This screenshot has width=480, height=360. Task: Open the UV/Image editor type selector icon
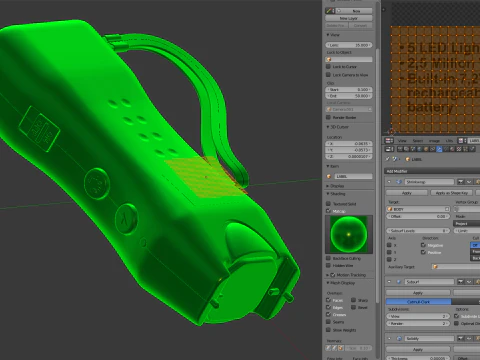coord(389,140)
